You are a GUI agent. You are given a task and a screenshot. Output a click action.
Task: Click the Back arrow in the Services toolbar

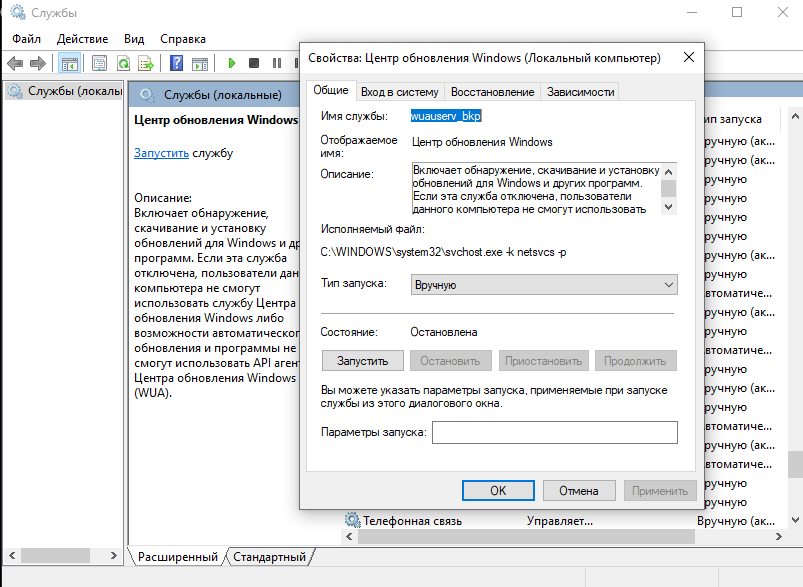coord(15,64)
